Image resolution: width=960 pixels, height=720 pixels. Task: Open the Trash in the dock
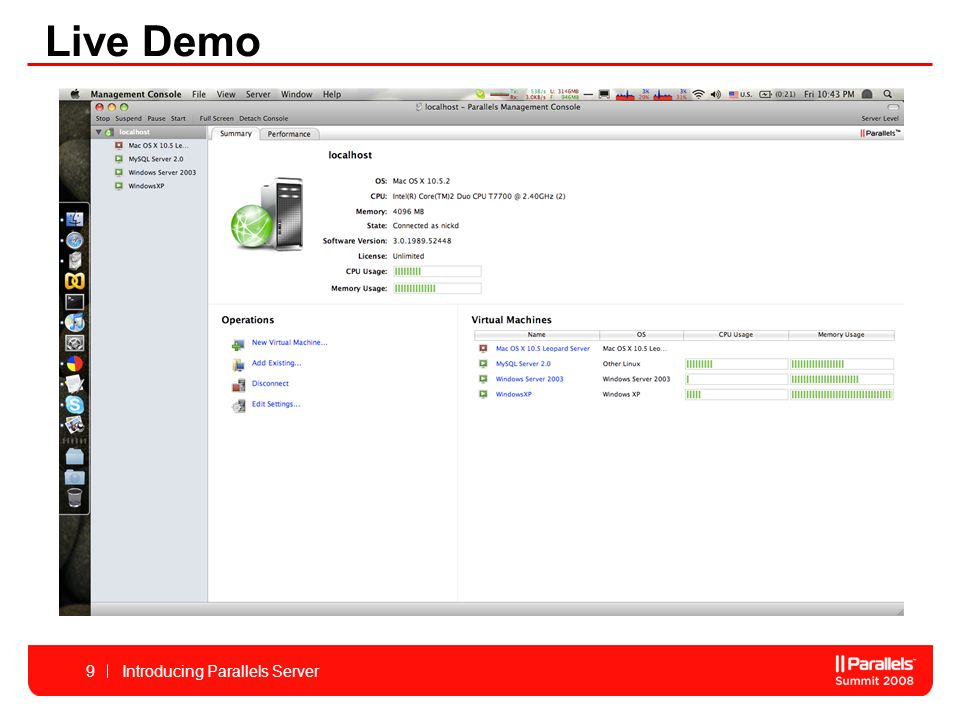coord(75,498)
